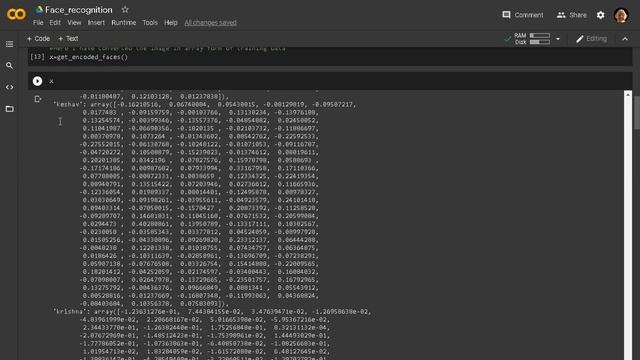This screenshot has width=640, height=360.
Task: Click the page vertical scrollbar
Action: (637, 114)
